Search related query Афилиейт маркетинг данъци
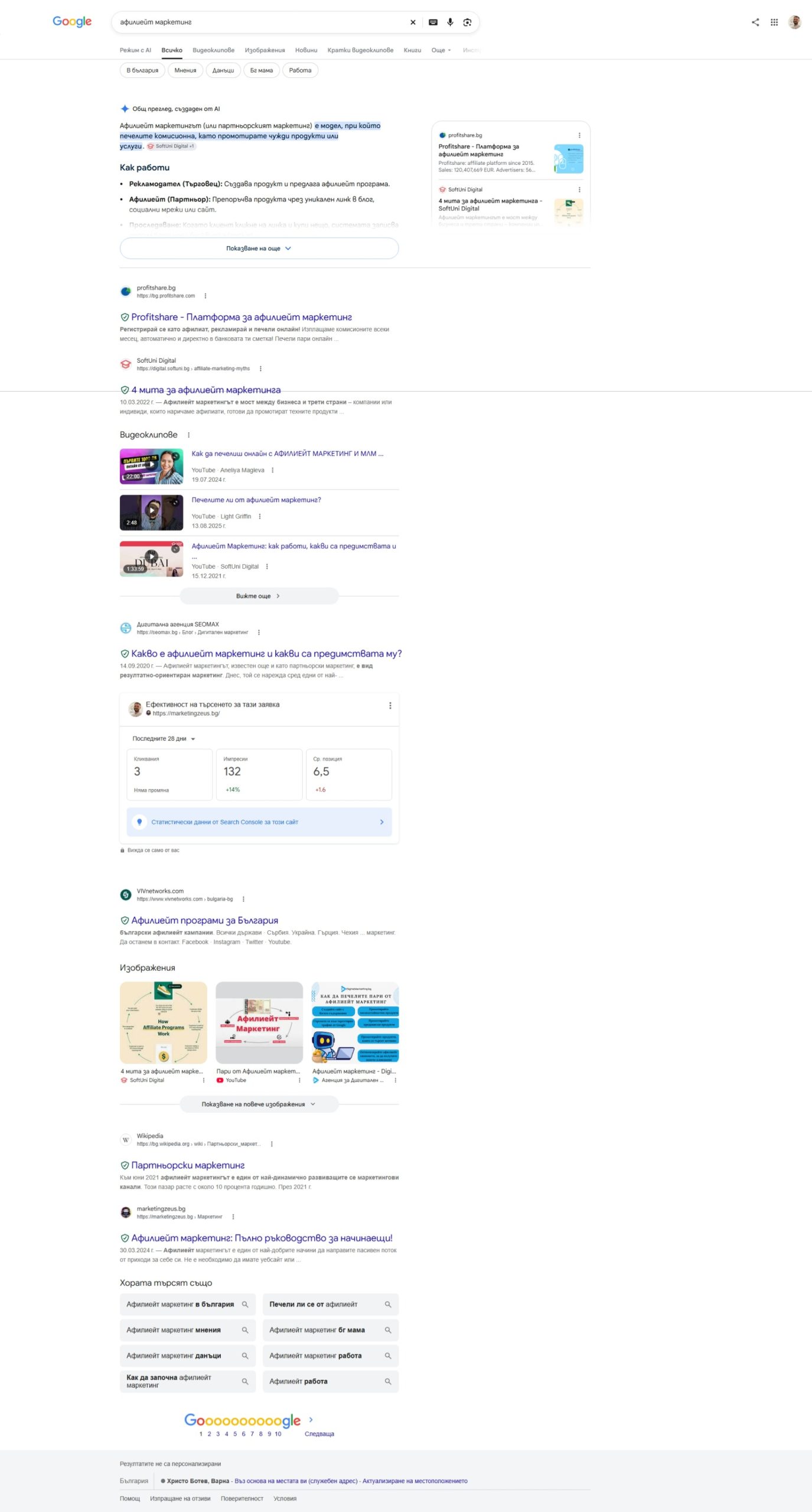This screenshot has width=812, height=1512. (x=188, y=1356)
